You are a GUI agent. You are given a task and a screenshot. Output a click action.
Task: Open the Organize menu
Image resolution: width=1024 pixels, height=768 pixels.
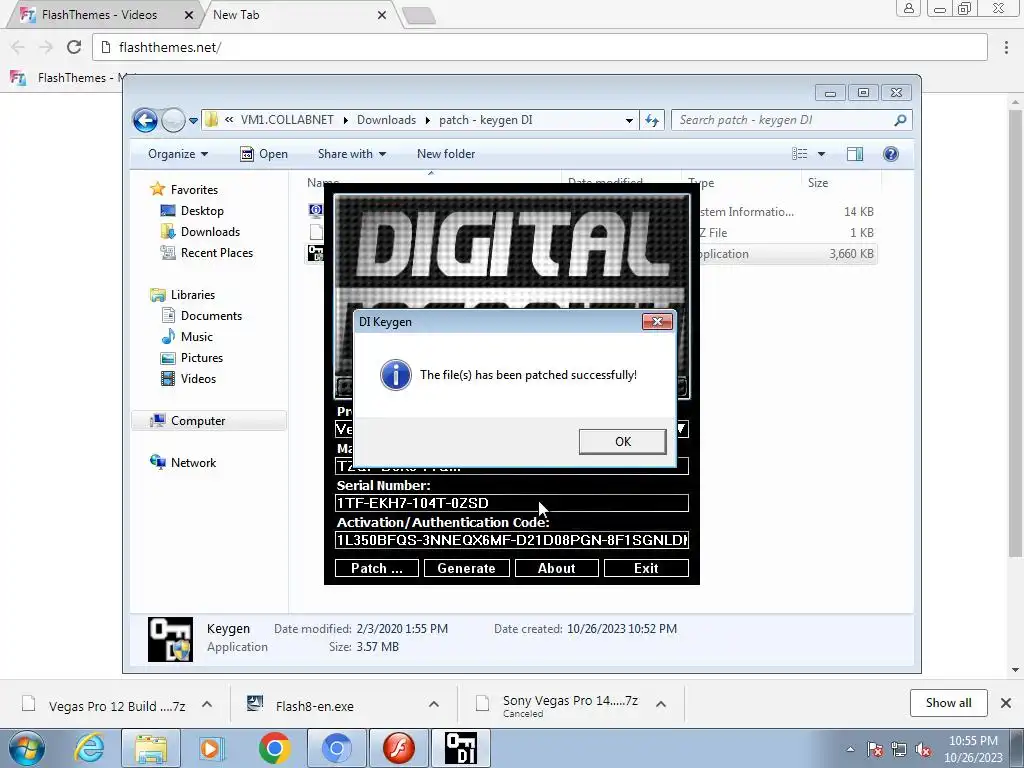click(x=178, y=154)
